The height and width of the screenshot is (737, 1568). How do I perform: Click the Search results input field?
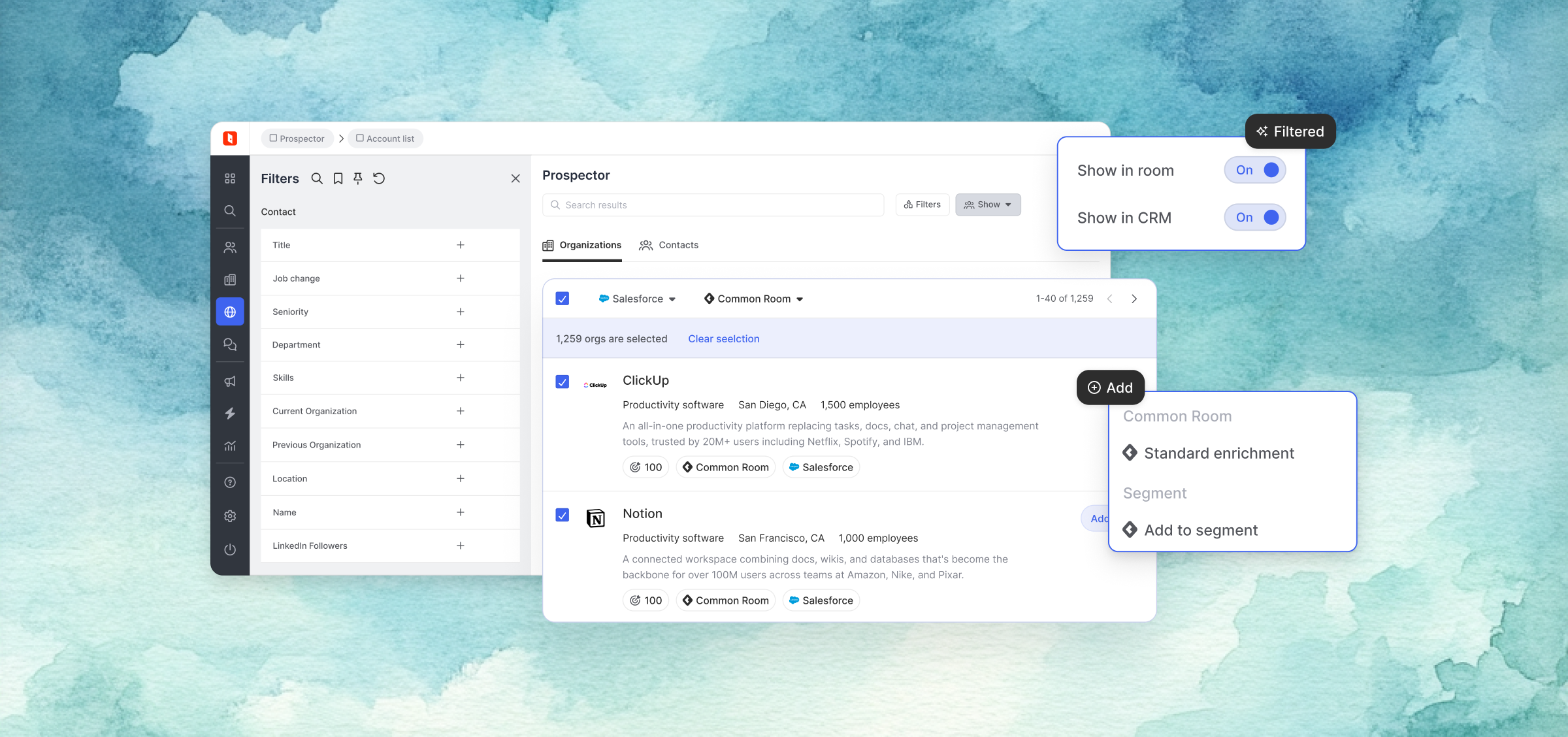713,205
